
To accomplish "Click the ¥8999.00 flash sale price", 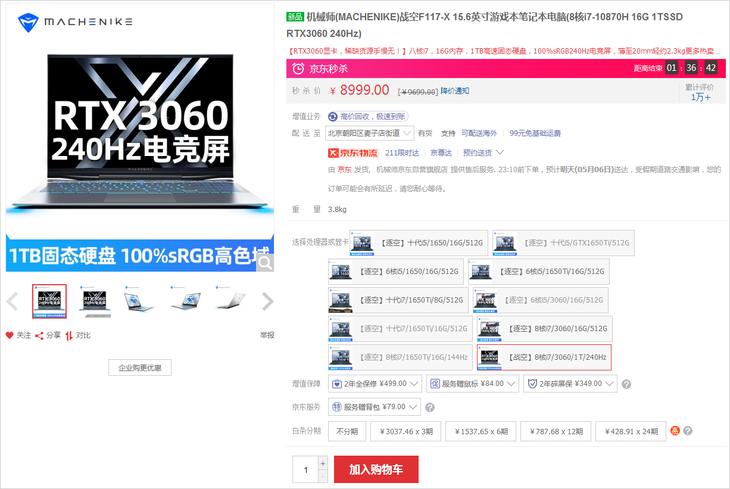I will 359,90.
